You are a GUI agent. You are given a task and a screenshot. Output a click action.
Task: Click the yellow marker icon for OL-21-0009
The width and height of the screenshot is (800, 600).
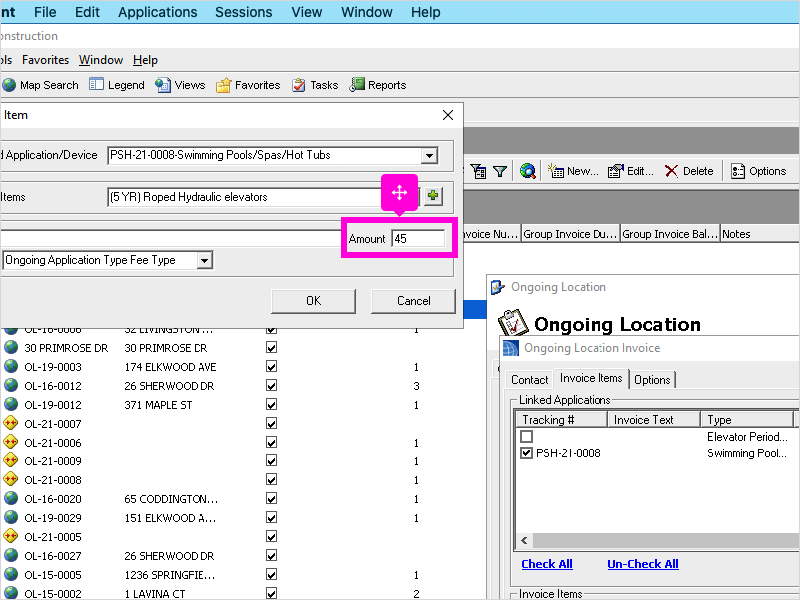(11, 461)
